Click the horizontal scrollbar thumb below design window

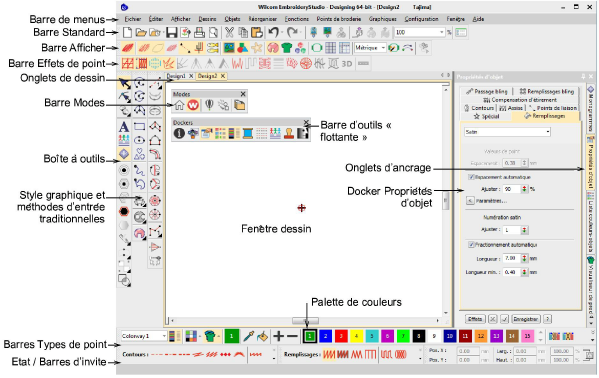coord(305,321)
